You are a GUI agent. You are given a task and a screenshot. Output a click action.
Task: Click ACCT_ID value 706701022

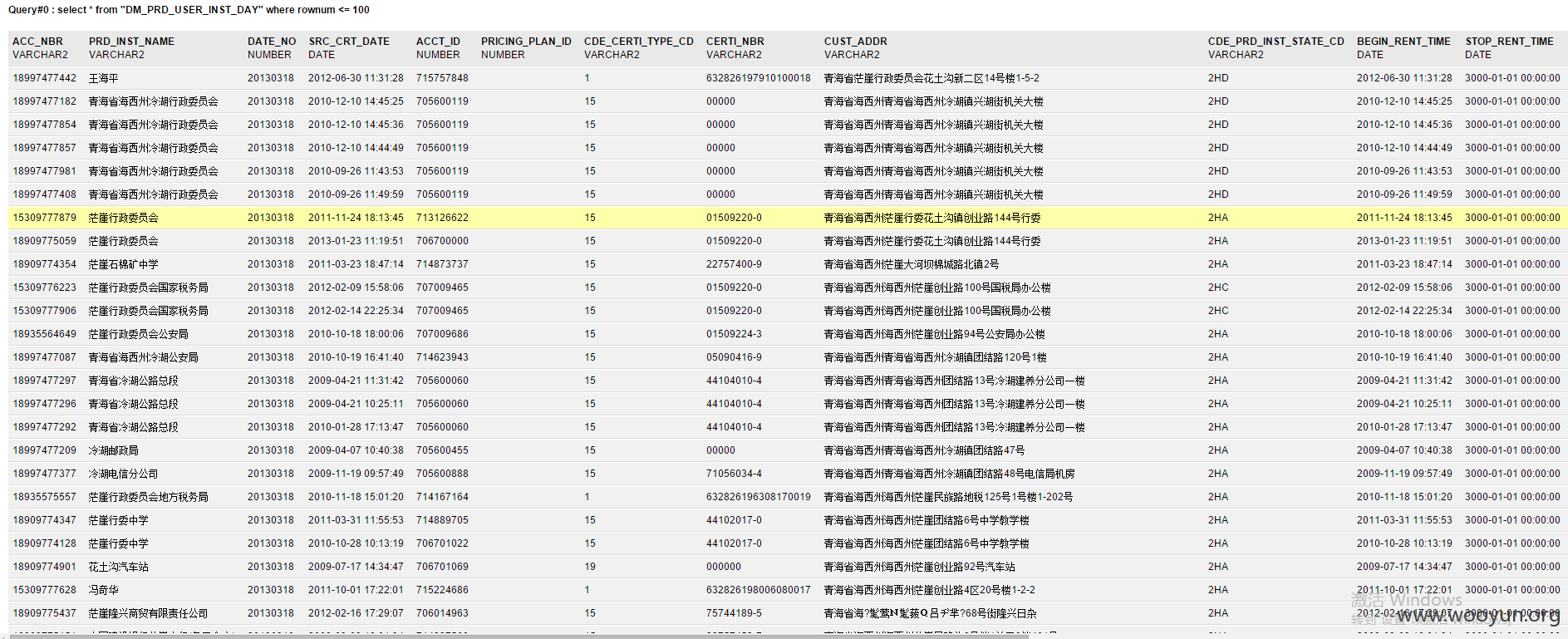[x=442, y=543]
